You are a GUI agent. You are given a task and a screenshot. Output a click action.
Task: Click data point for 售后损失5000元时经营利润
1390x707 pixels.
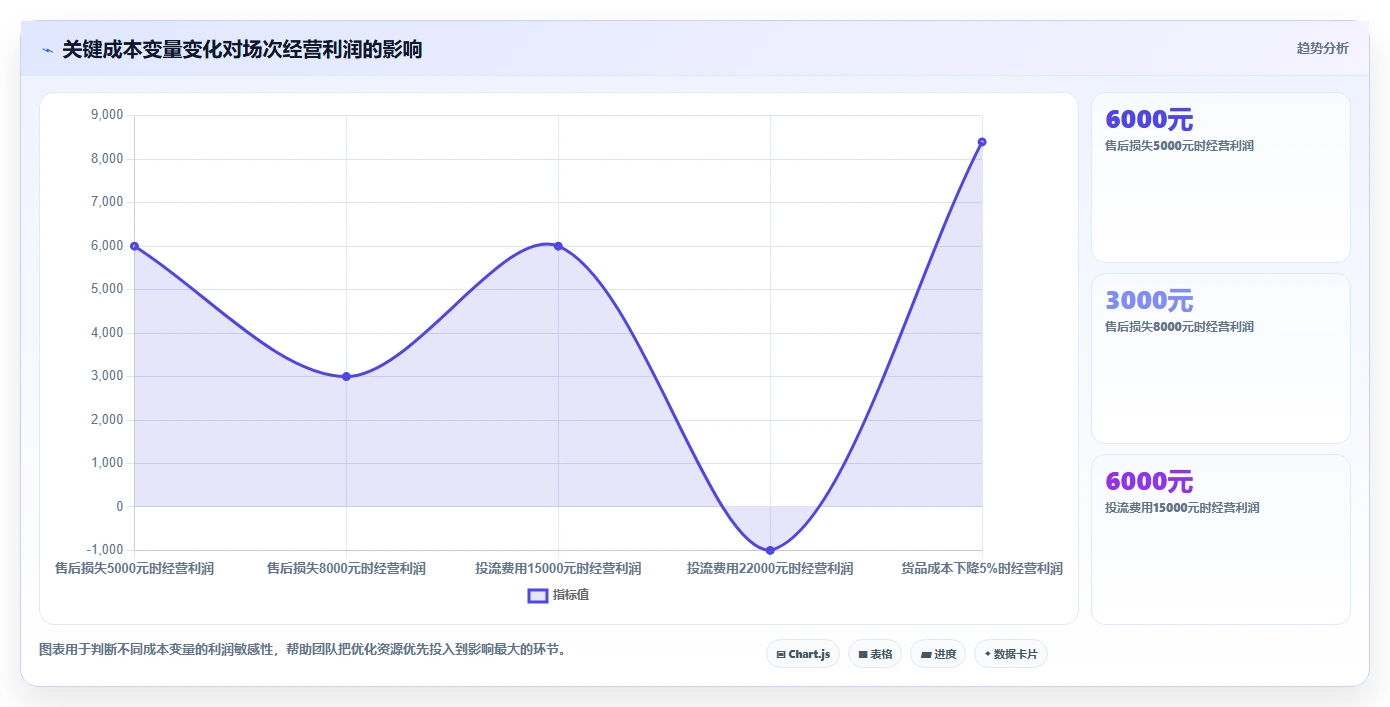click(134, 246)
